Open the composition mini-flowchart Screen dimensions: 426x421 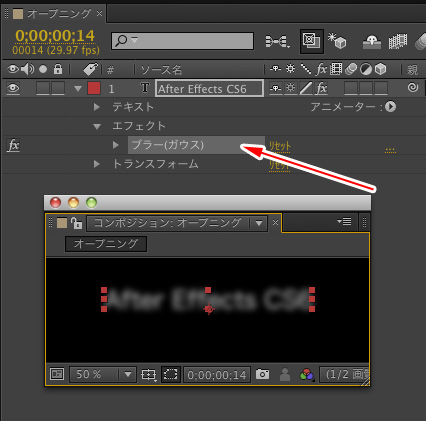click(277, 42)
